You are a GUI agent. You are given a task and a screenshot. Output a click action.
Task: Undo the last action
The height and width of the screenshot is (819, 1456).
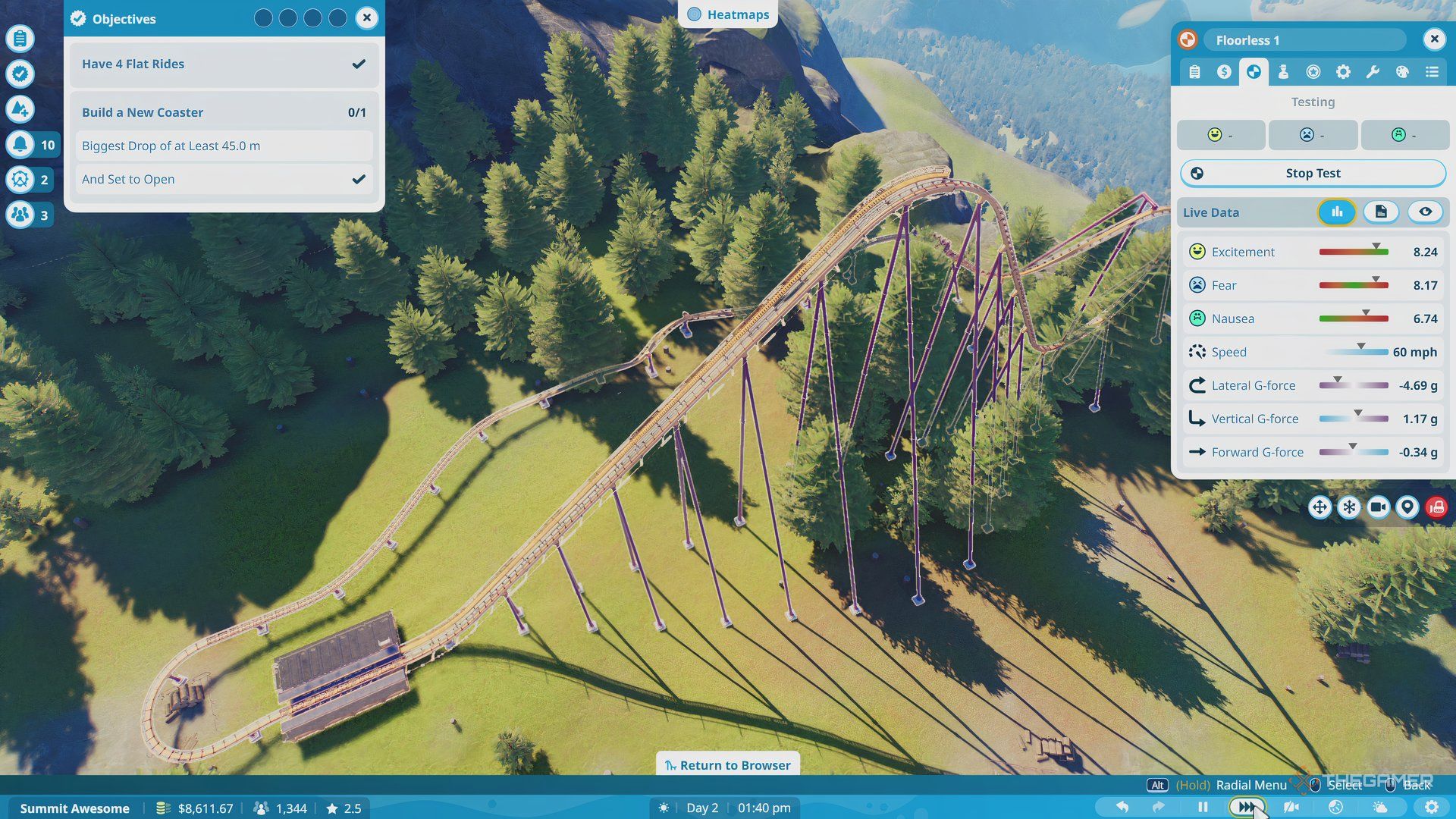(x=1122, y=808)
